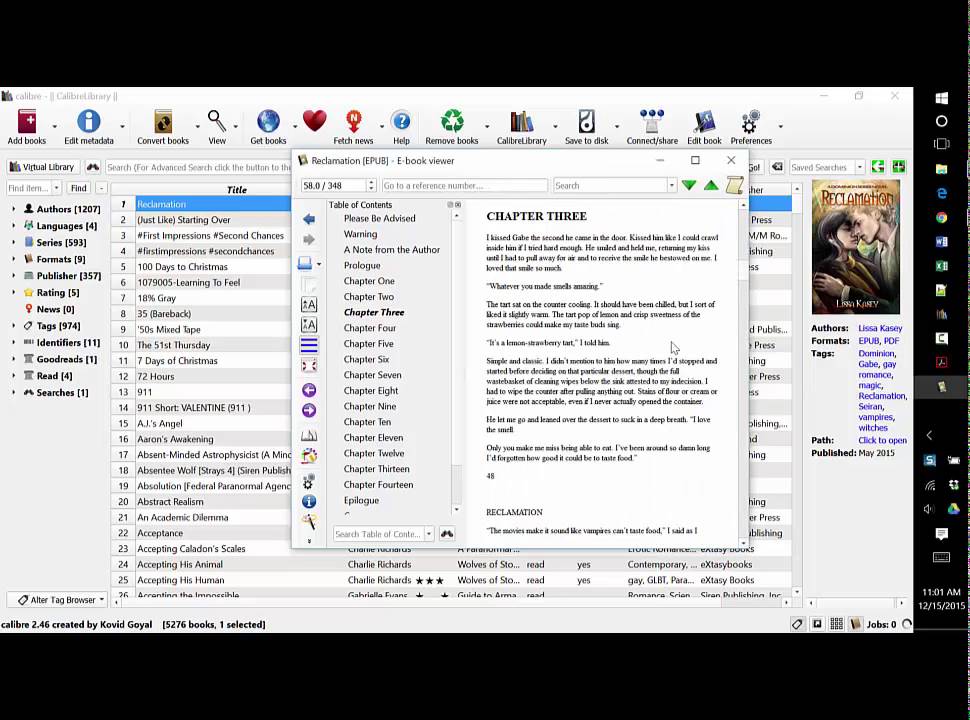This screenshot has height=720, width=970.
Task: Click the Reclamation cover thumbnail
Action: (x=856, y=247)
